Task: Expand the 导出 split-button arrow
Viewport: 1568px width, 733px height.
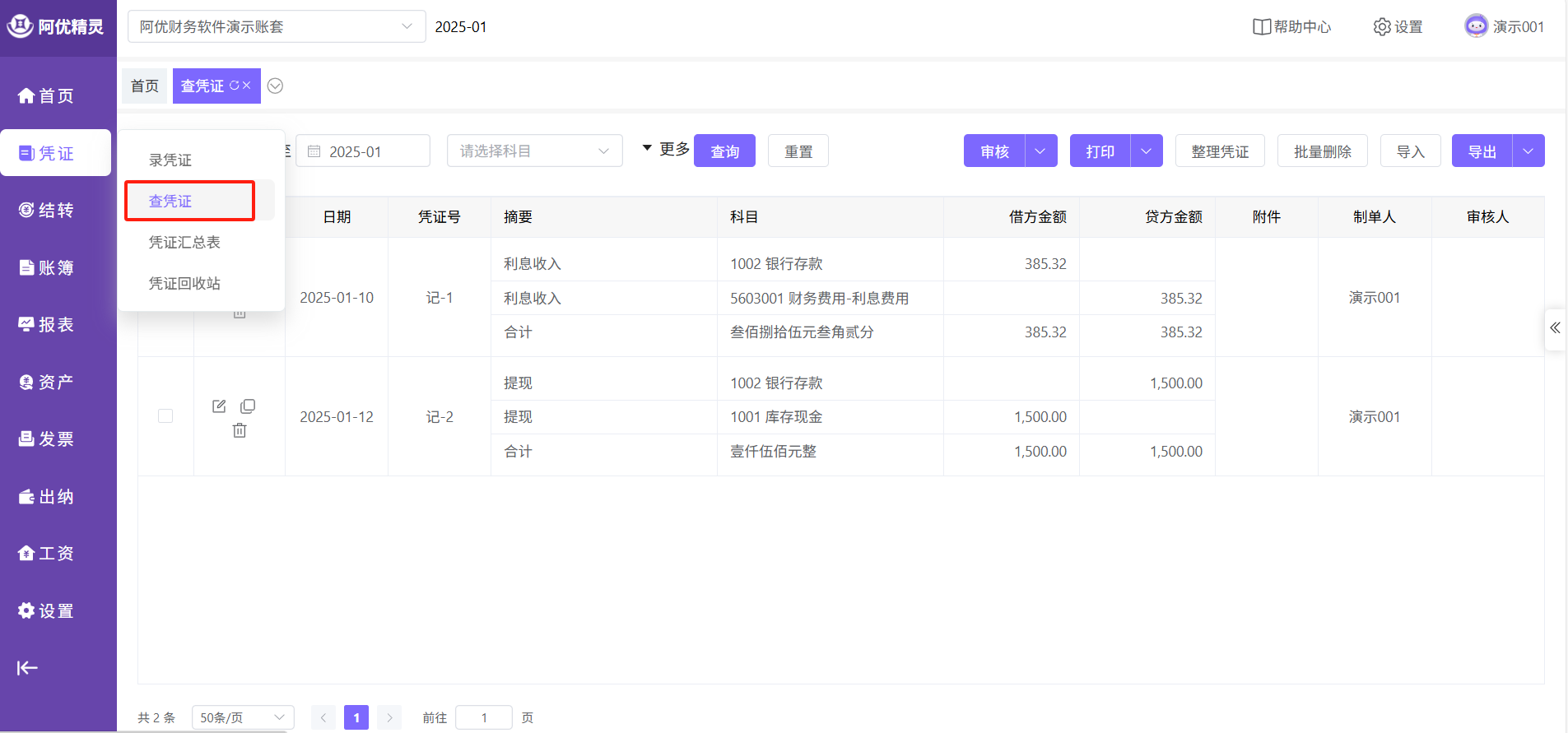Action: point(1528,151)
